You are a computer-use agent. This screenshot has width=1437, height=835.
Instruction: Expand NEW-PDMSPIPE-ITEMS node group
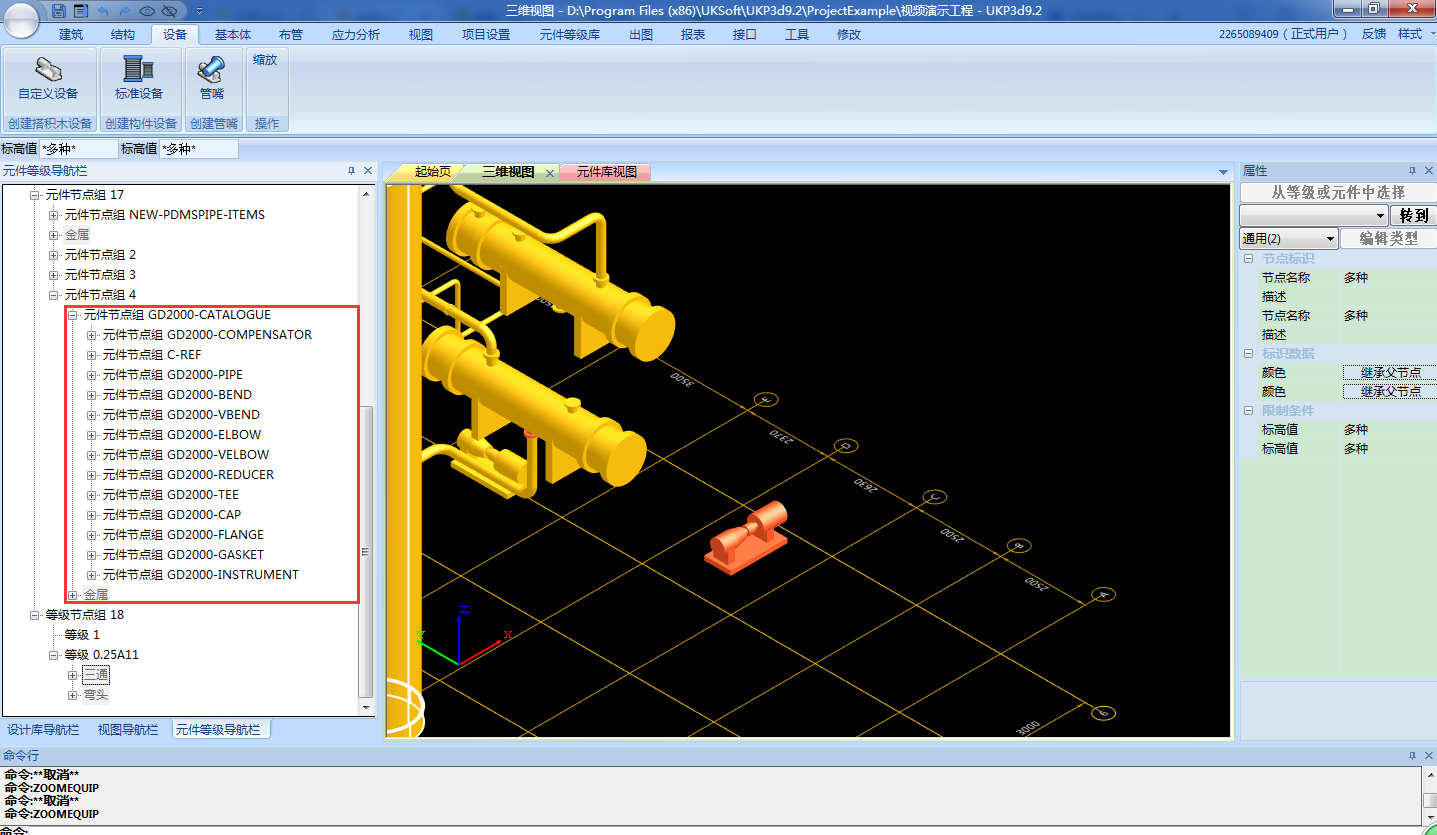click(x=54, y=215)
